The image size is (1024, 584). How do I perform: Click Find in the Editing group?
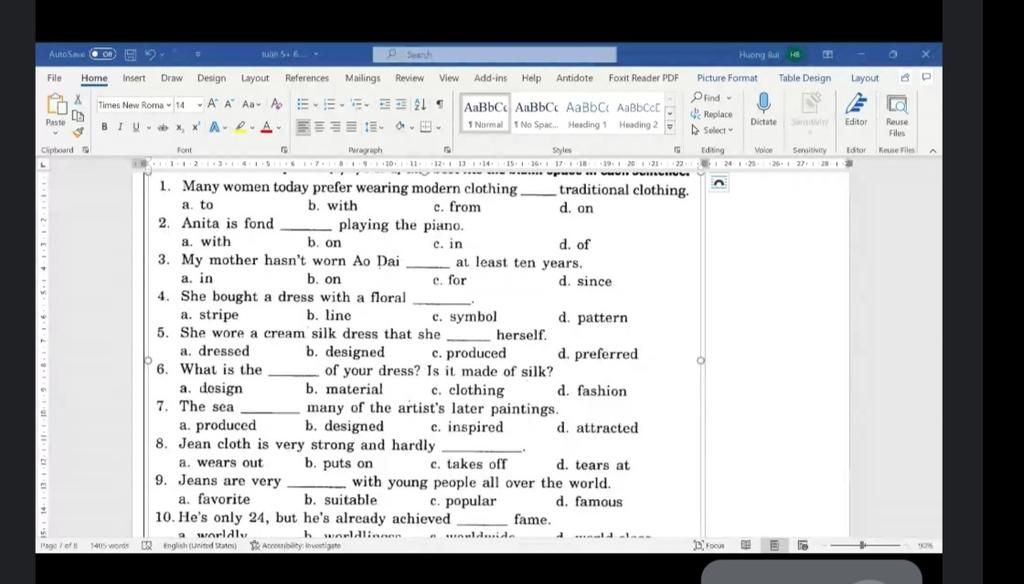coord(711,97)
